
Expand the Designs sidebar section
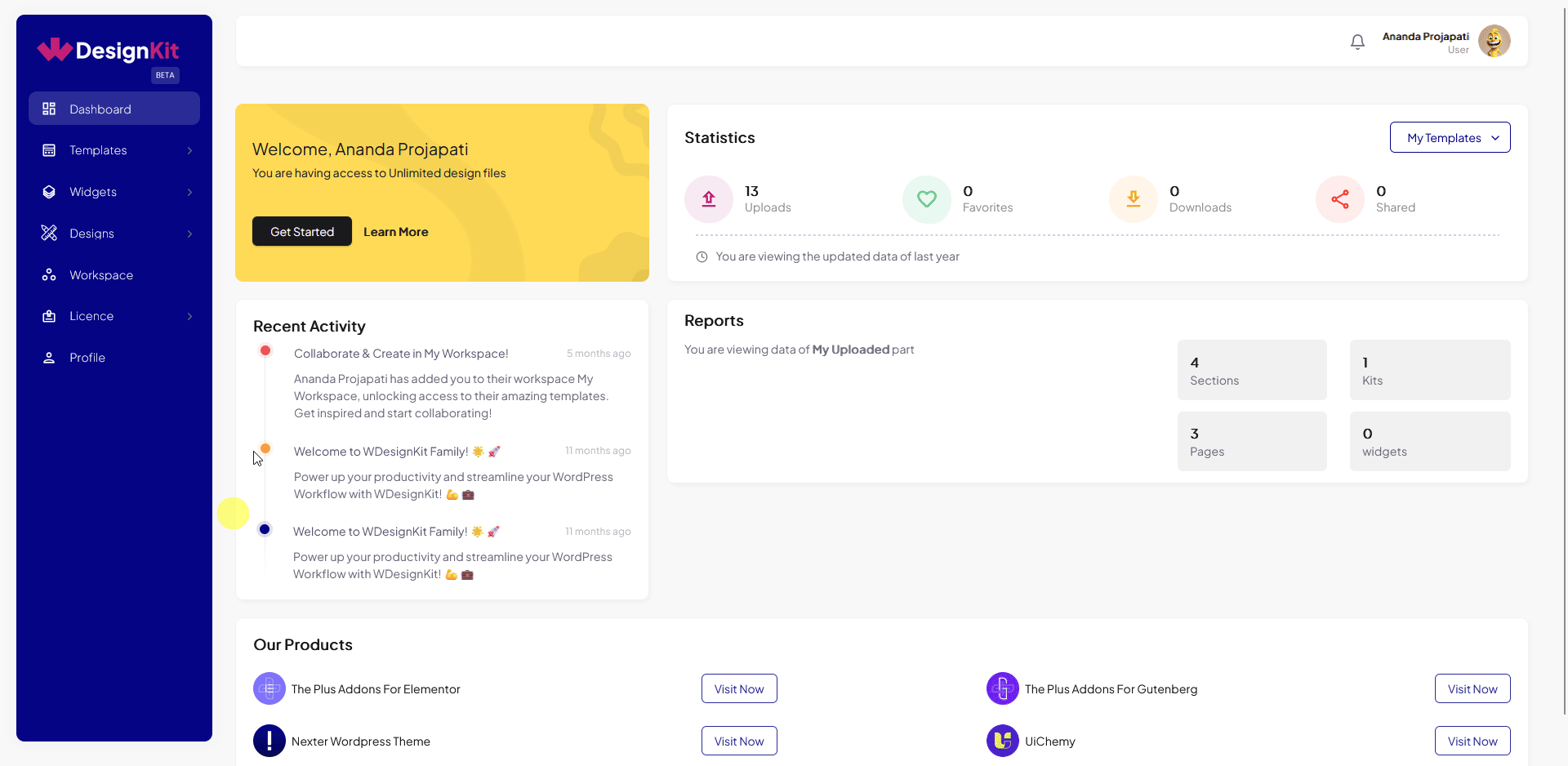[114, 233]
